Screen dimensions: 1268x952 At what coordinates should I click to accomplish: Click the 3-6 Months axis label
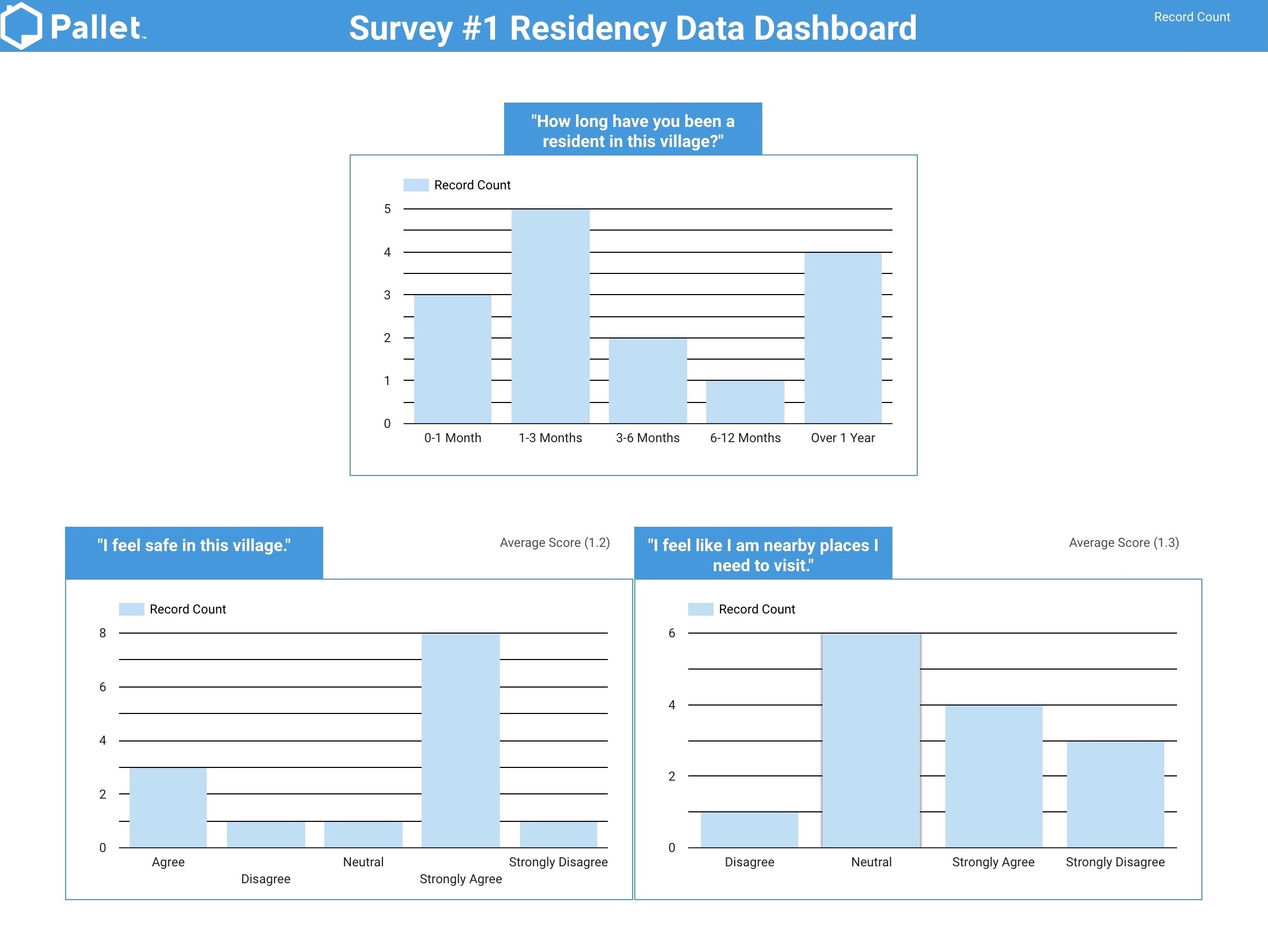[648, 438]
